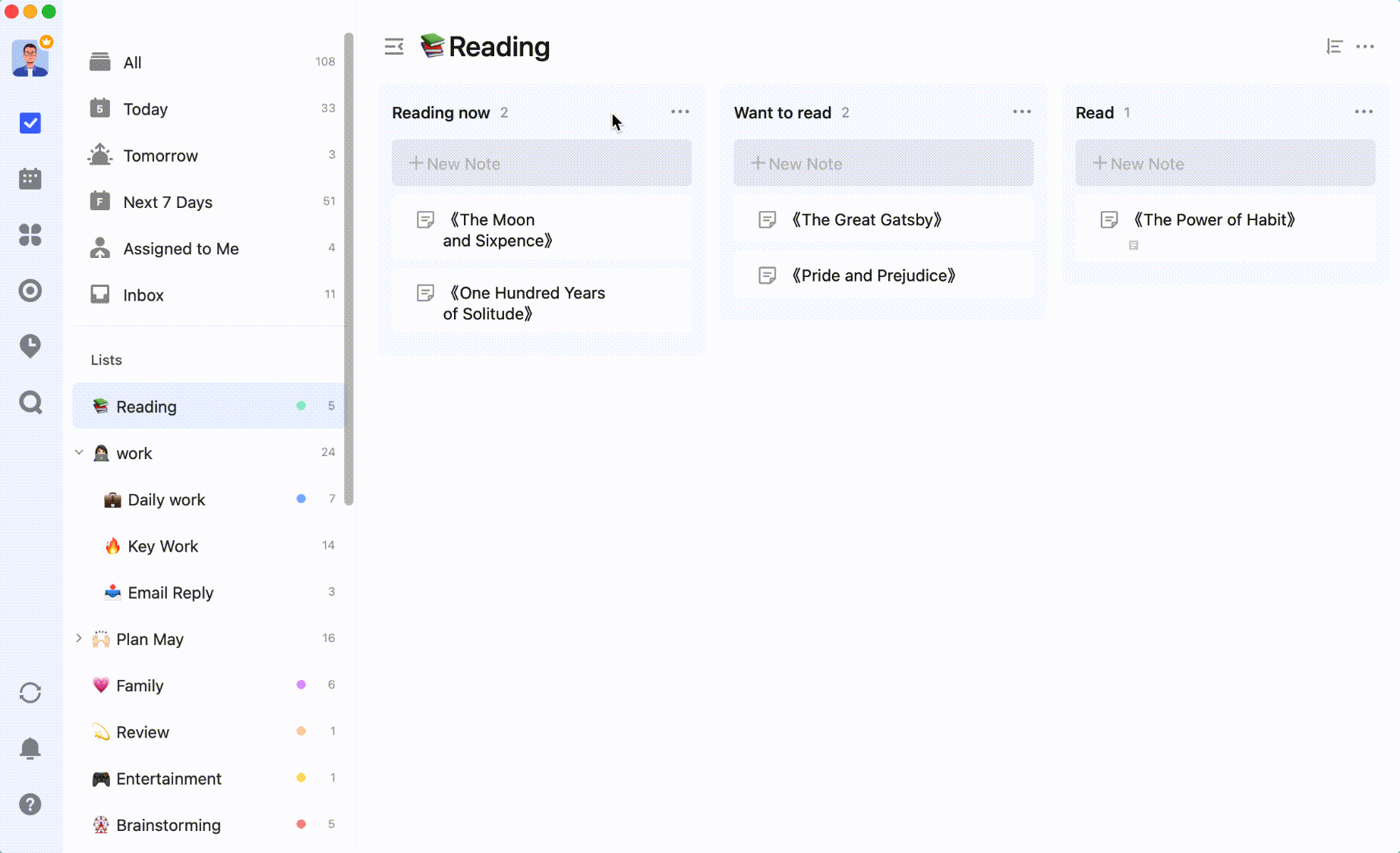Open the Eisenhower Matrix view

(30, 236)
